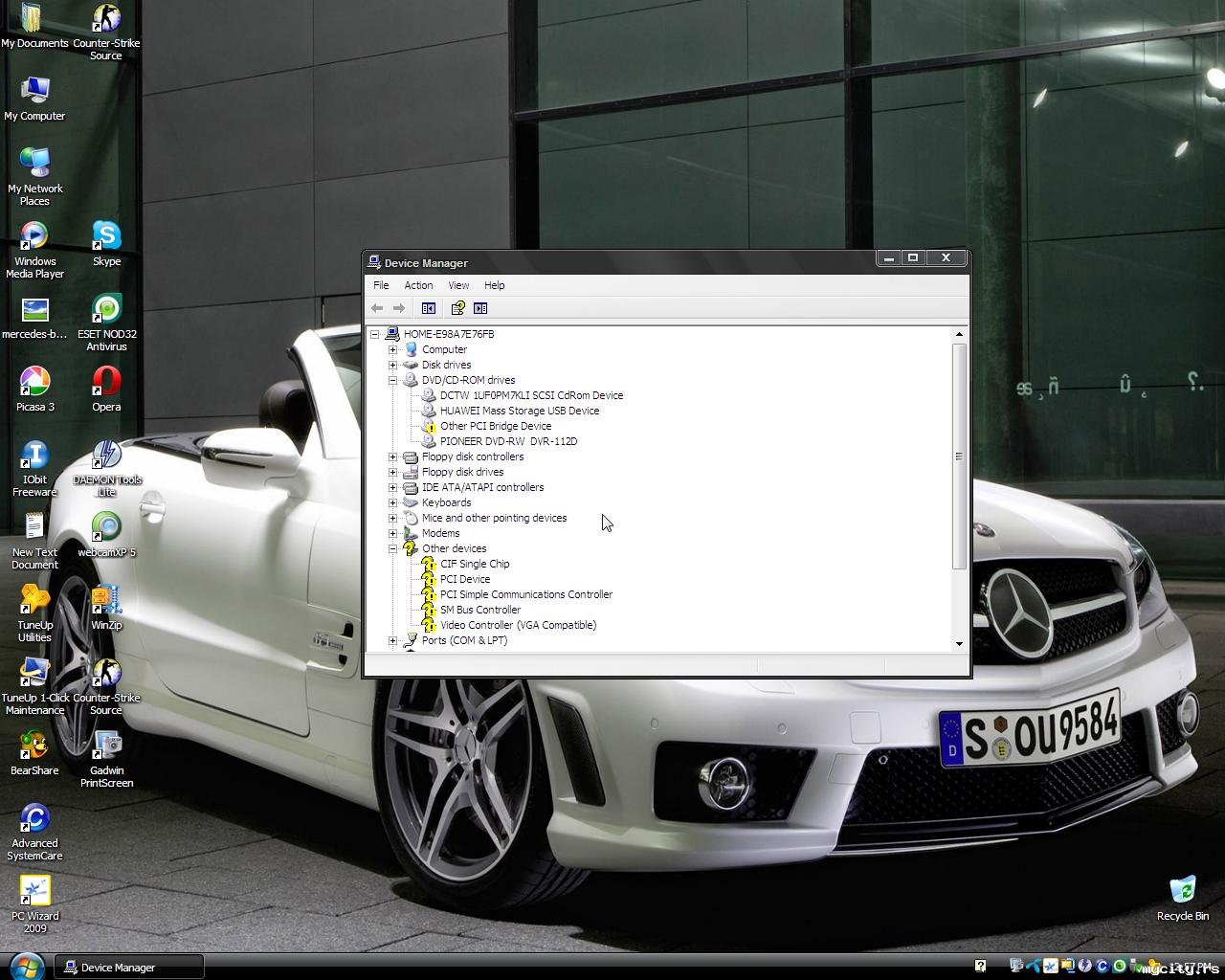The height and width of the screenshot is (980, 1225).
Task: Expand the IDE ATA/ATAPI controllers category
Action: 392,487
